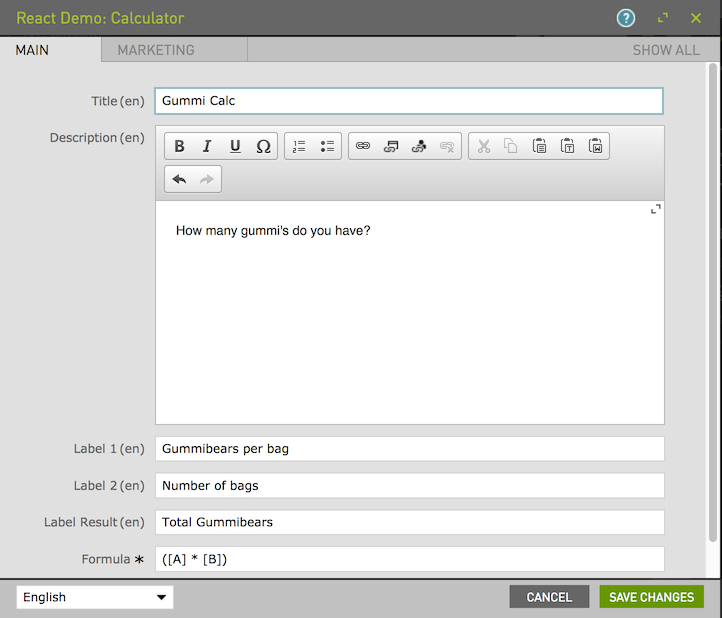The image size is (722, 618).
Task: Click the 'Description (en)' label
Action: [x=97, y=138]
